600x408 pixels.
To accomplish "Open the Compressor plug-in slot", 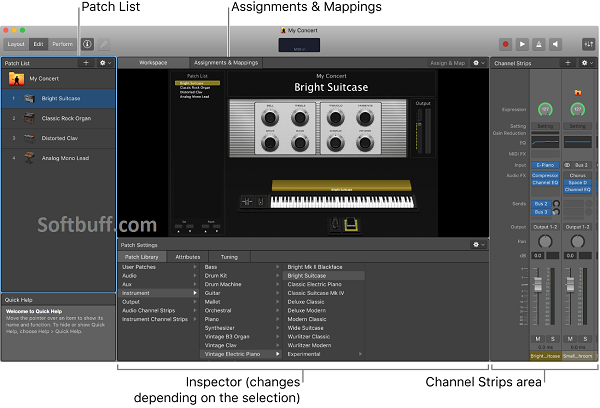I will [x=545, y=175].
